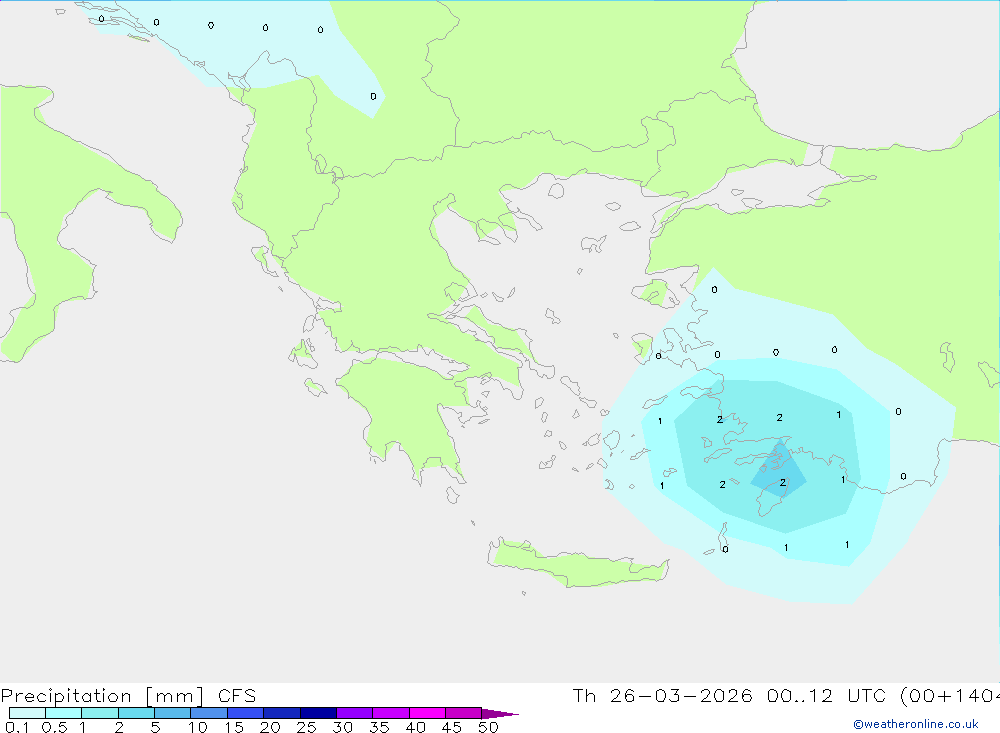Click the 0.5–1 mm legend color swatch

click(64, 713)
